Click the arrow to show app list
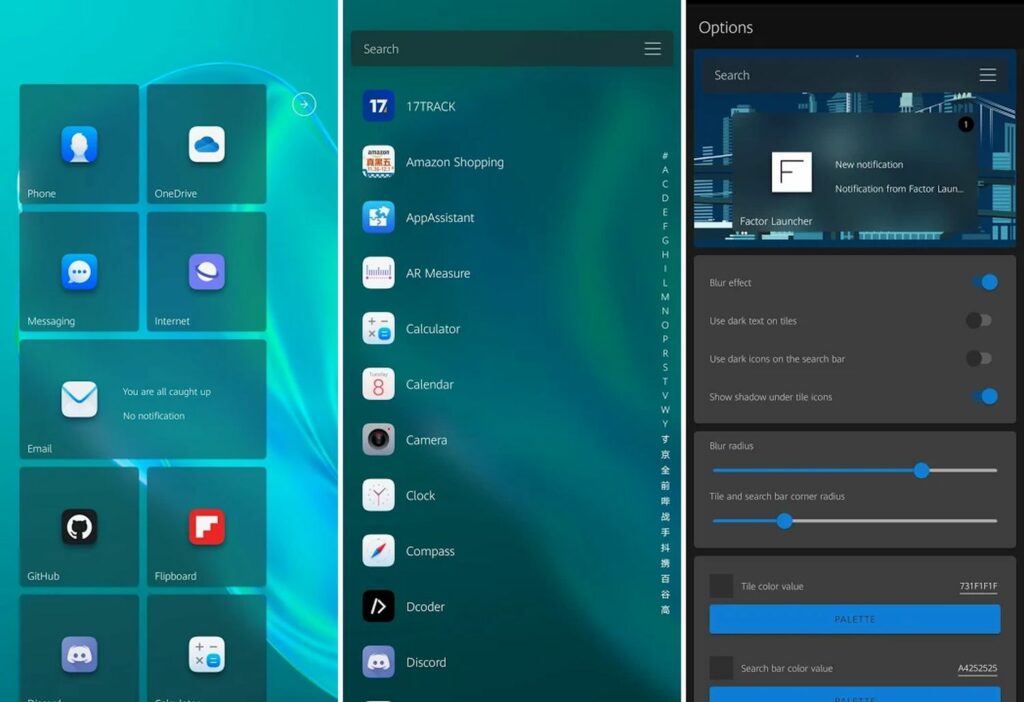The height and width of the screenshot is (702, 1024). coord(304,104)
